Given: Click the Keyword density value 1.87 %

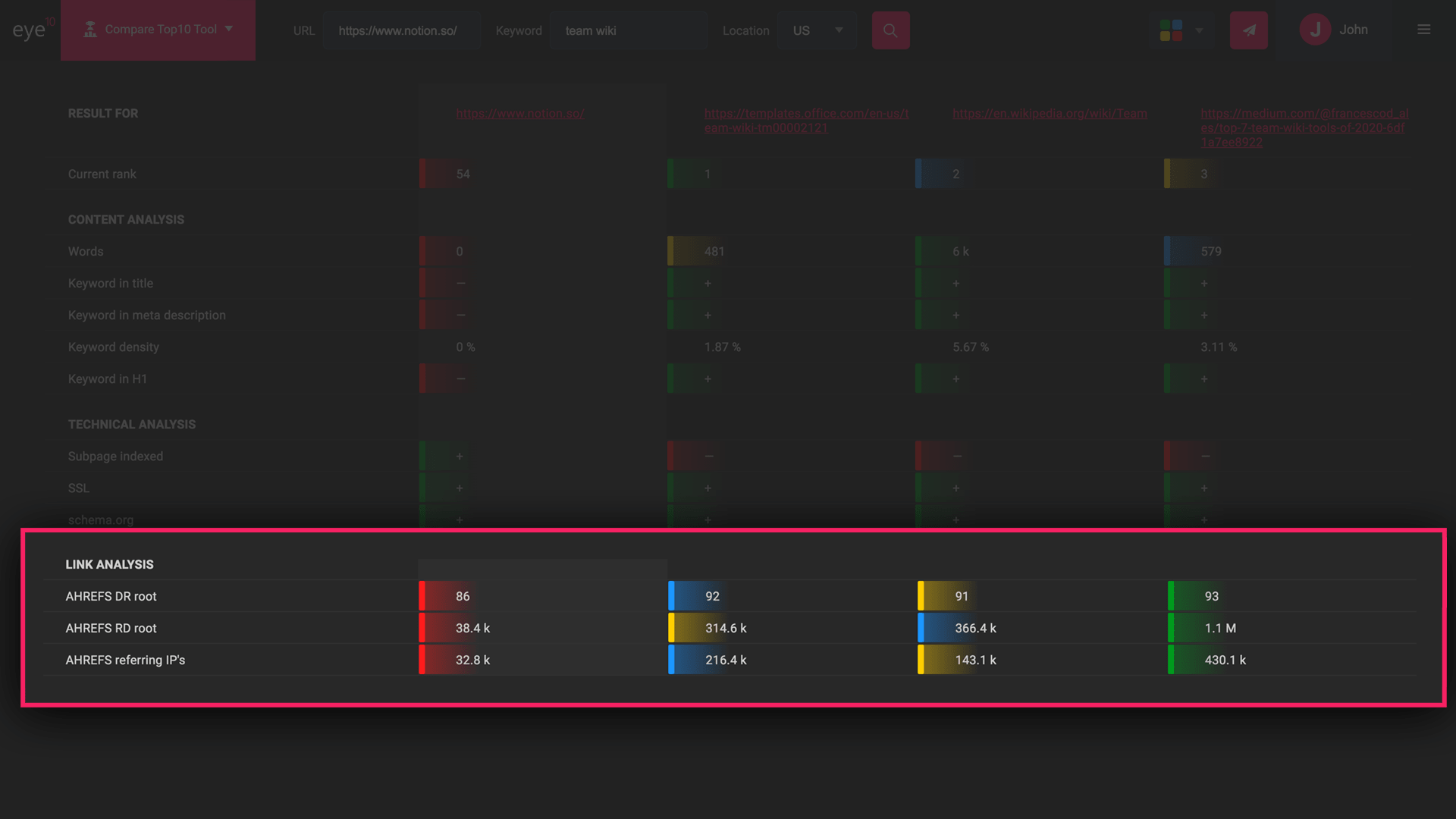Looking at the screenshot, I should [722, 347].
